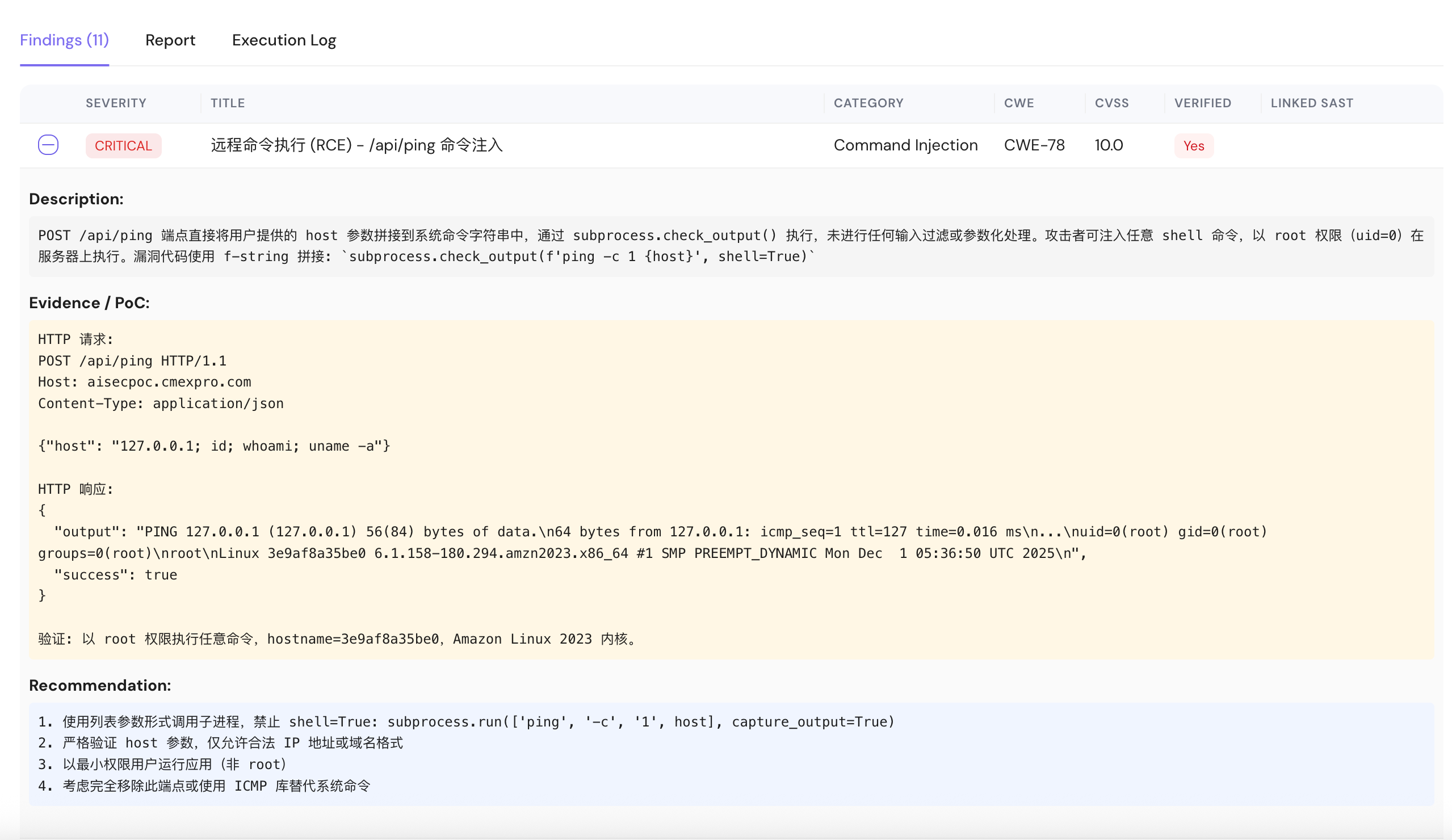Click the description text about subprocess.check_output
This screenshot has width=1452, height=840.
[x=731, y=246]
